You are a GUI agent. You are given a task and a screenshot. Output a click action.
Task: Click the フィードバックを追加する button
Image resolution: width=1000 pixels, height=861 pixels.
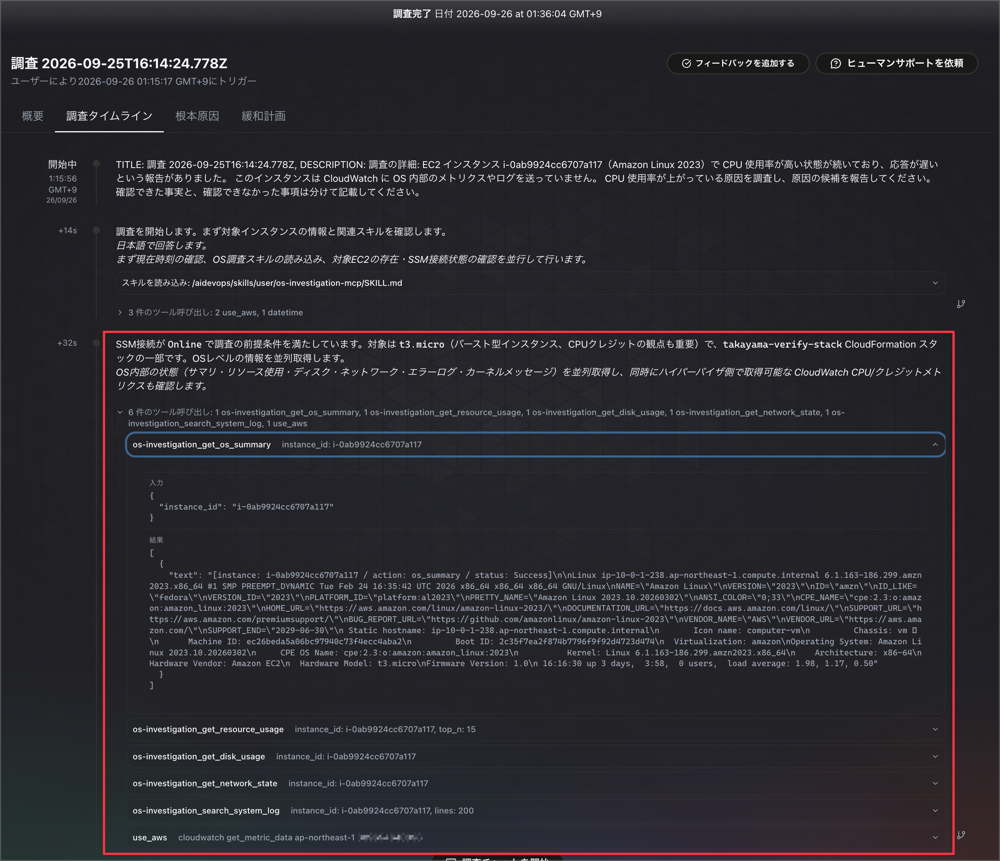[738, 63]
